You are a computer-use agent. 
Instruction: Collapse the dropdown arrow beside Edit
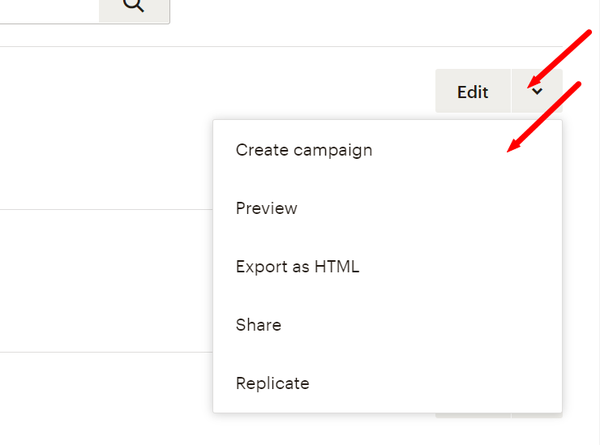tap(537, 92)
